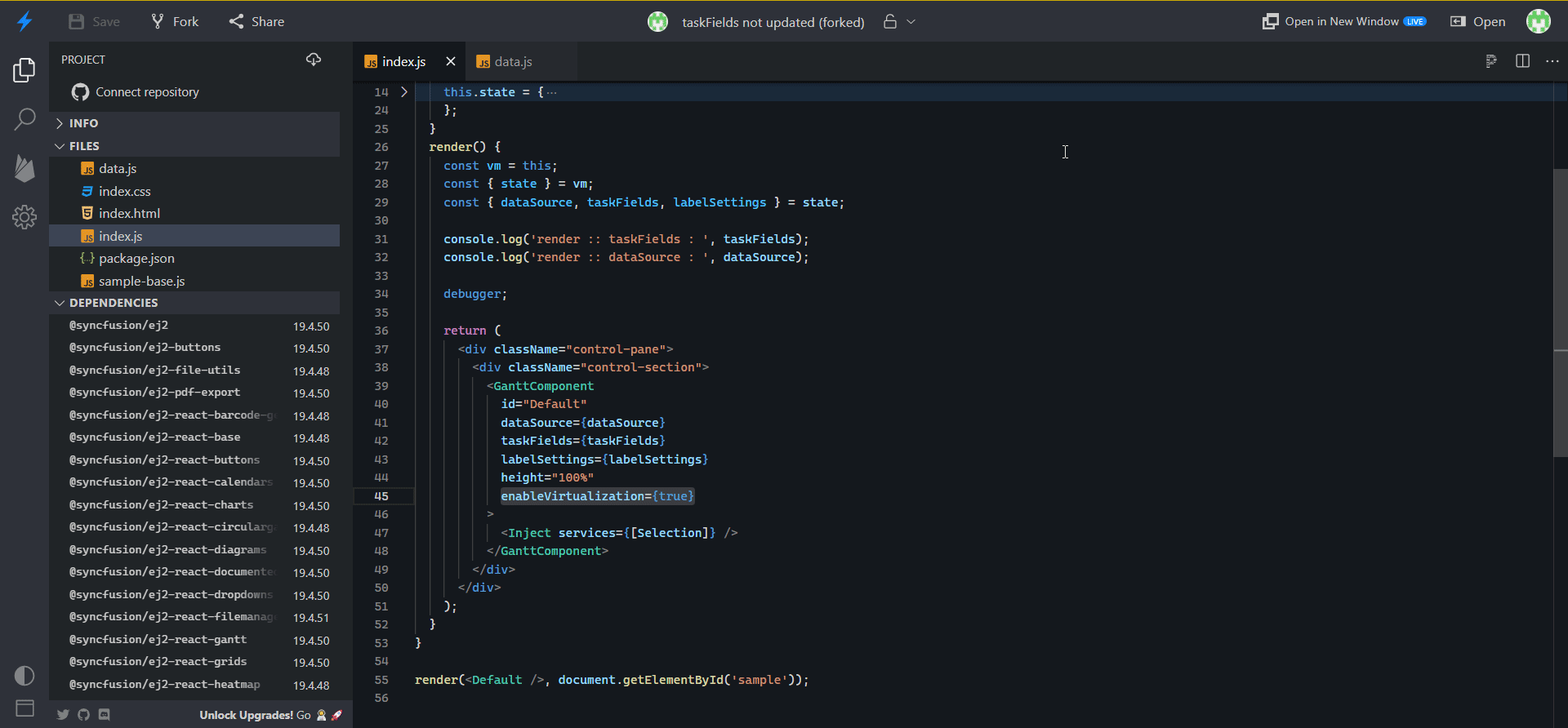Click Unlock Upgrades Go link
1568x728 pixels.
pos(271,715)
